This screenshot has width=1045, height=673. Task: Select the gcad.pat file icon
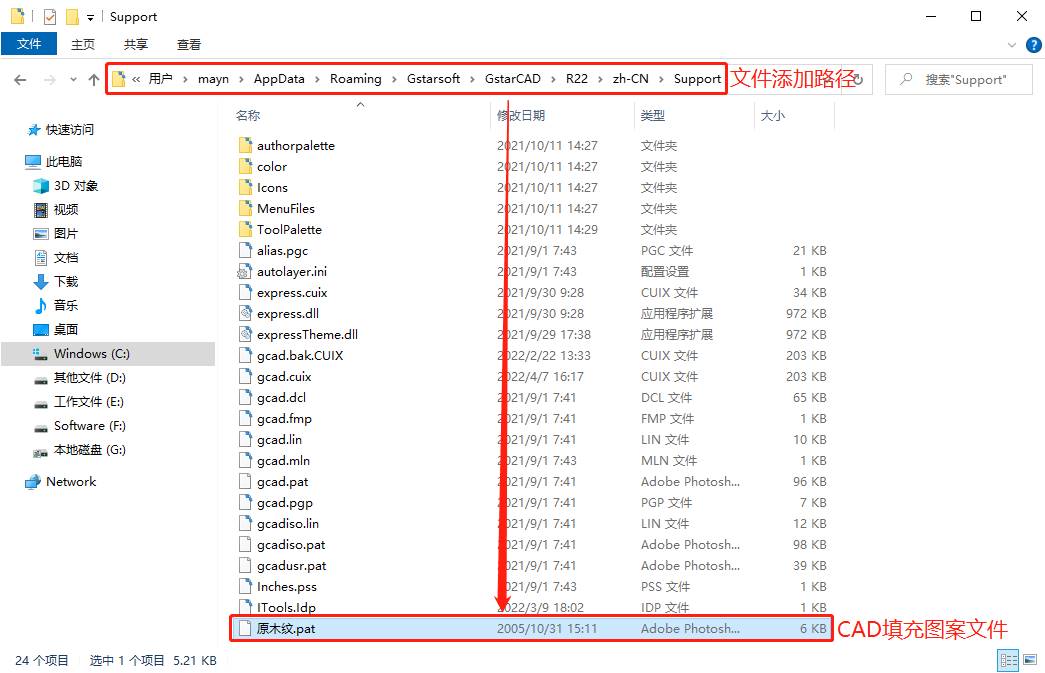pyautogui.click(x=244, y=481)
